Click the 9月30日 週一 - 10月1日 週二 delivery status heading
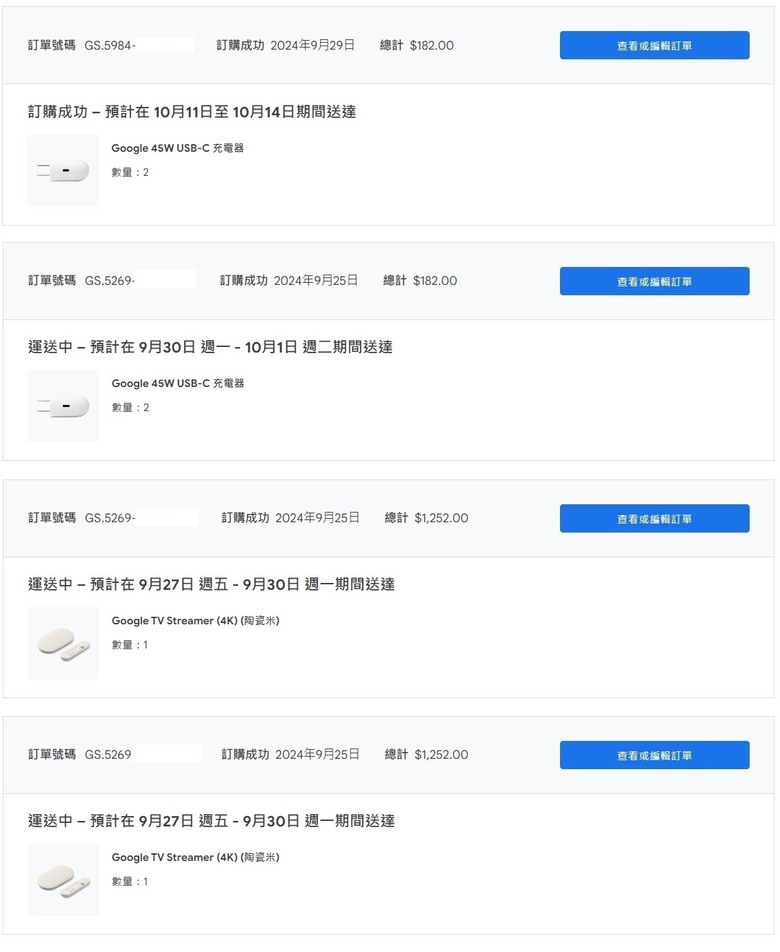Image resolution: width=780 pixels, height=952 pixels. [210, 347]
